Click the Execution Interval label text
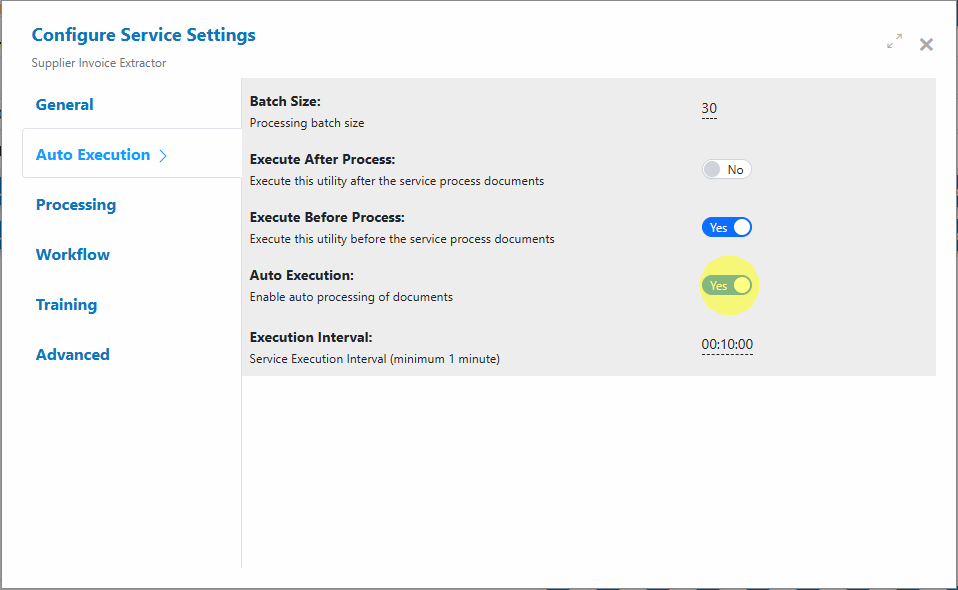Image resolution: width=958 pixels, height=590 pixels. [311, 337]
